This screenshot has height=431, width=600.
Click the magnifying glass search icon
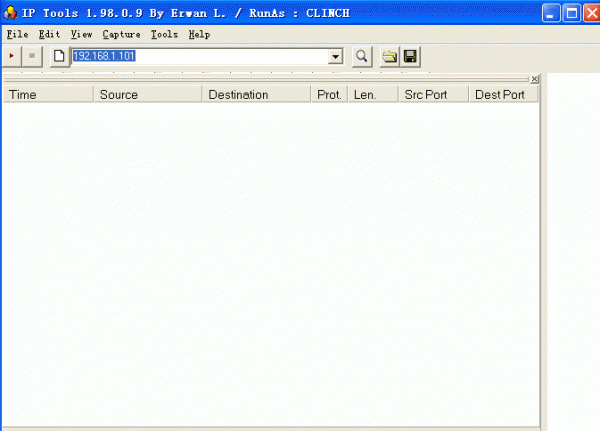tap(362, 57)
